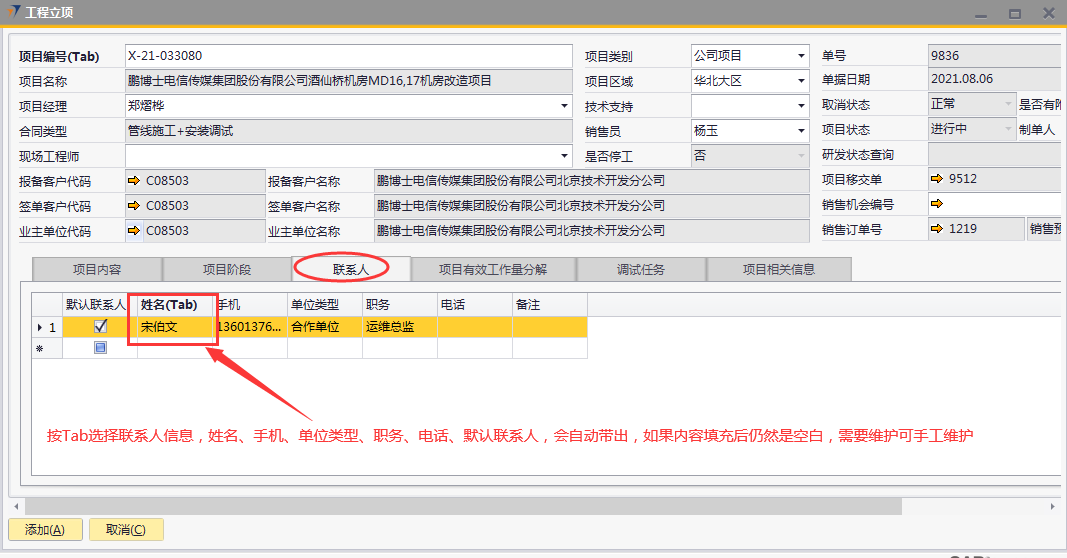Click link arrow beside 业主单位代码 C08503
This screenshot has height=558, width=1067.
coord(134,230)
